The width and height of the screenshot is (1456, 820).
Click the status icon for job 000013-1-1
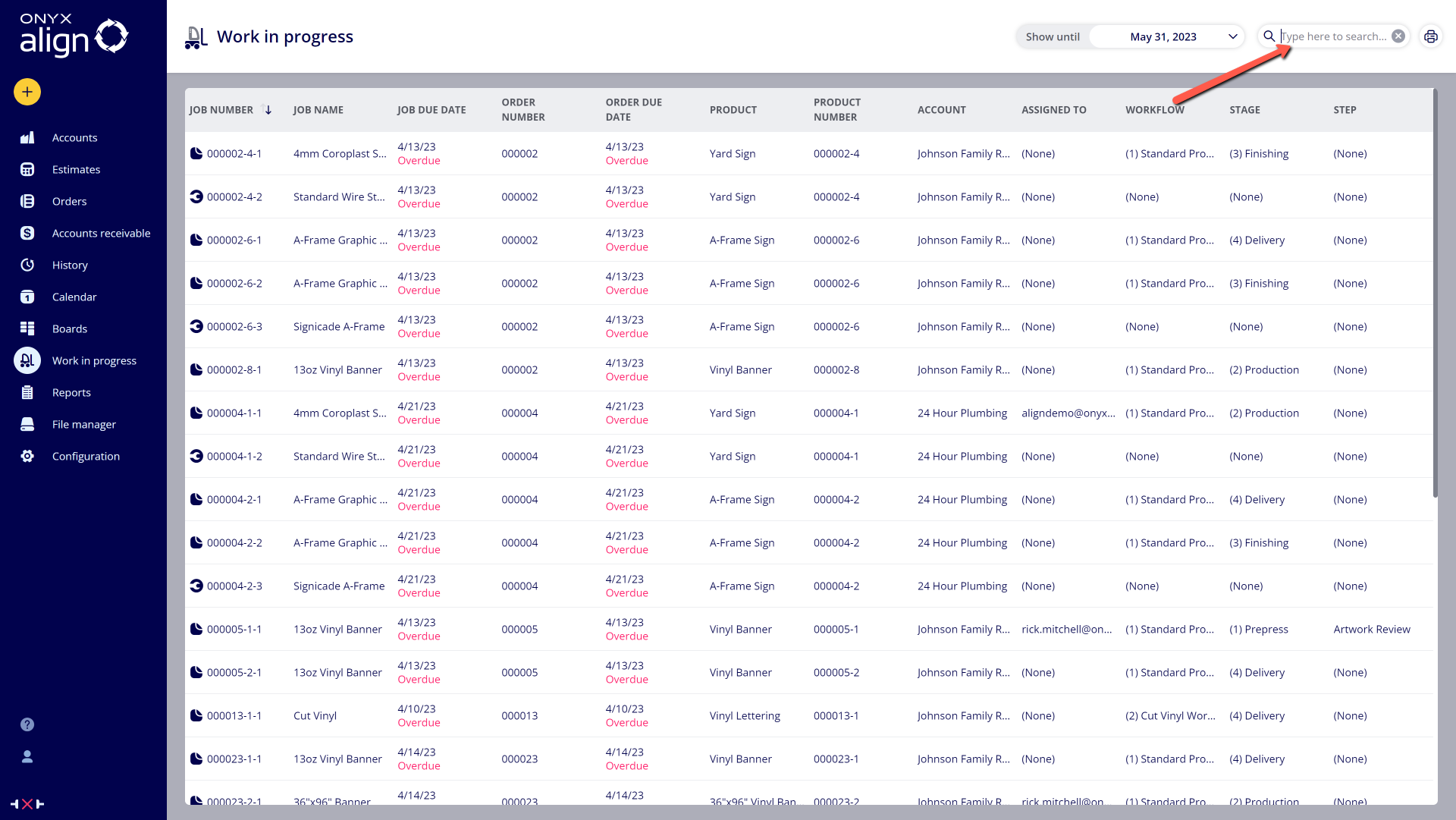pos(196,716)
